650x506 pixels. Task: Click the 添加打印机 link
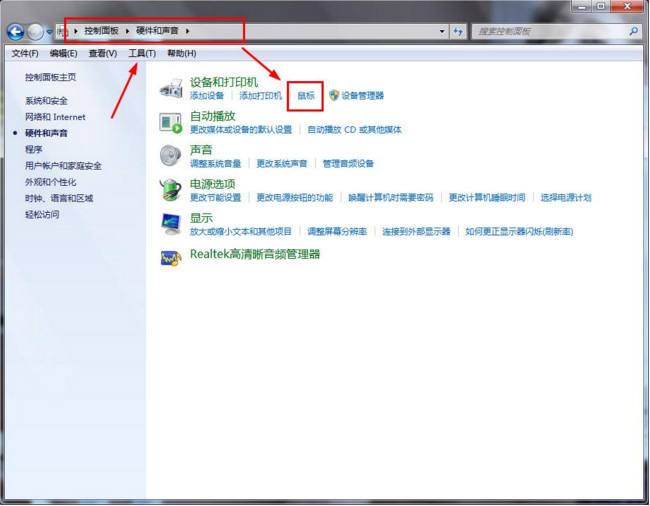(261, 96)
